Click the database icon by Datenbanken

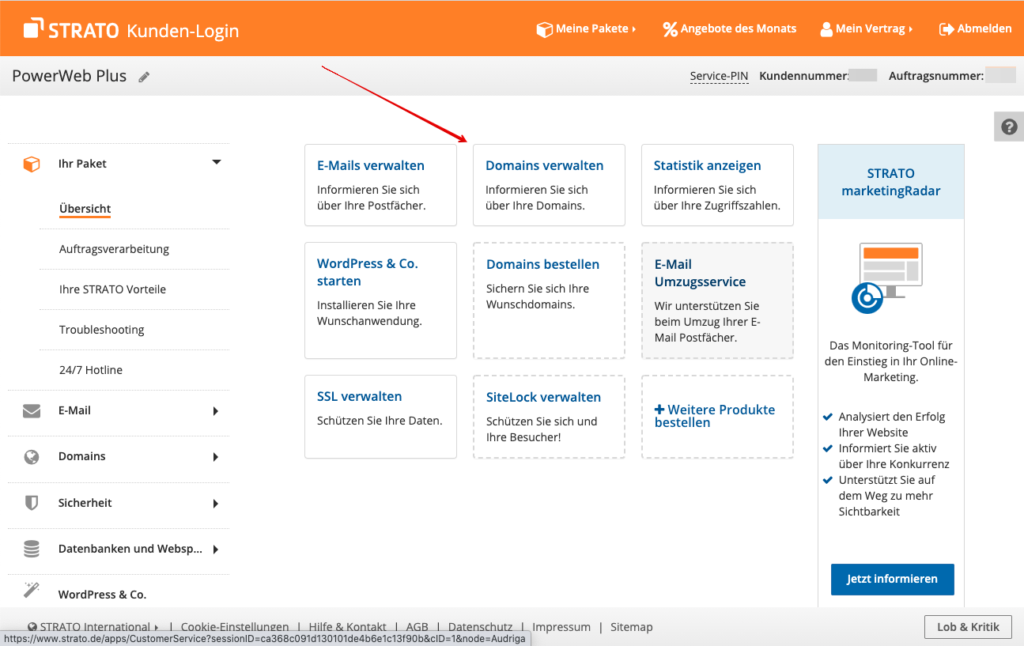click(31, 549)
